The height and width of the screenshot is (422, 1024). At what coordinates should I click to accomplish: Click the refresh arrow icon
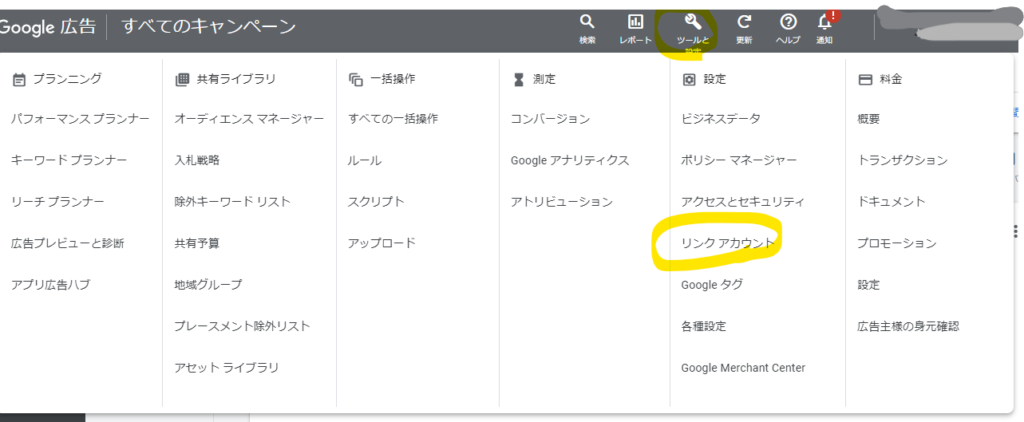coord(744,22)
